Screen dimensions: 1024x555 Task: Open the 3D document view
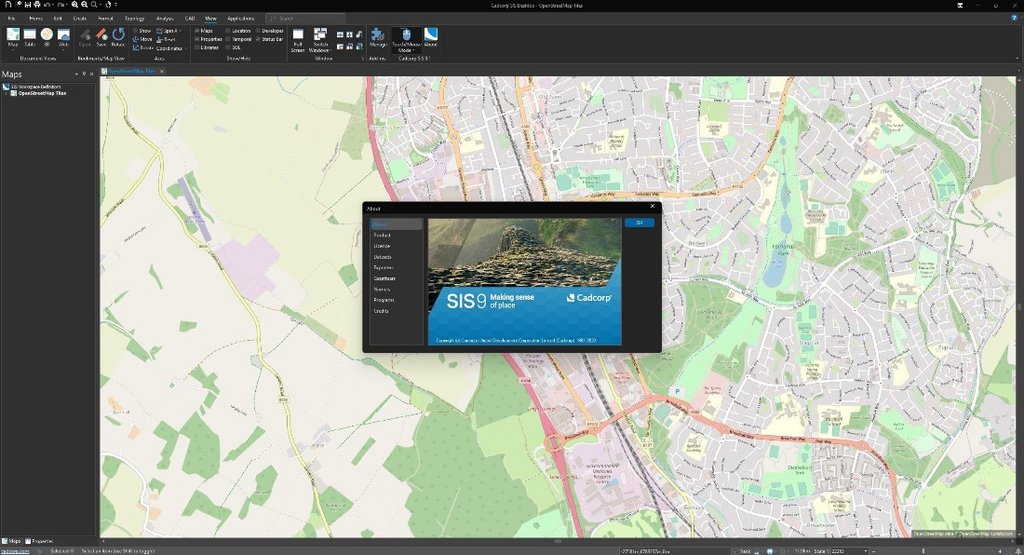point(47,37)
